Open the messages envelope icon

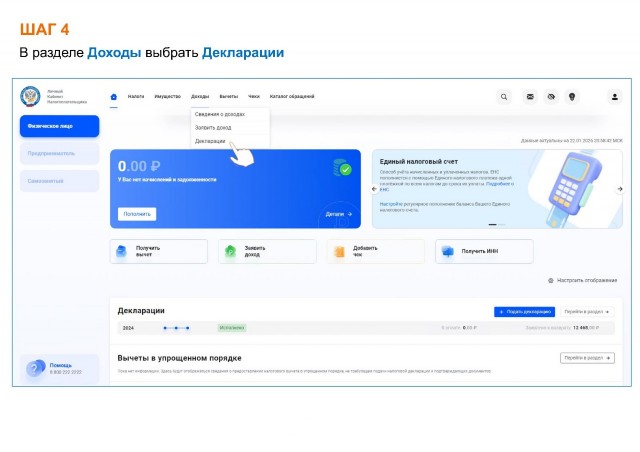point(530,97)
